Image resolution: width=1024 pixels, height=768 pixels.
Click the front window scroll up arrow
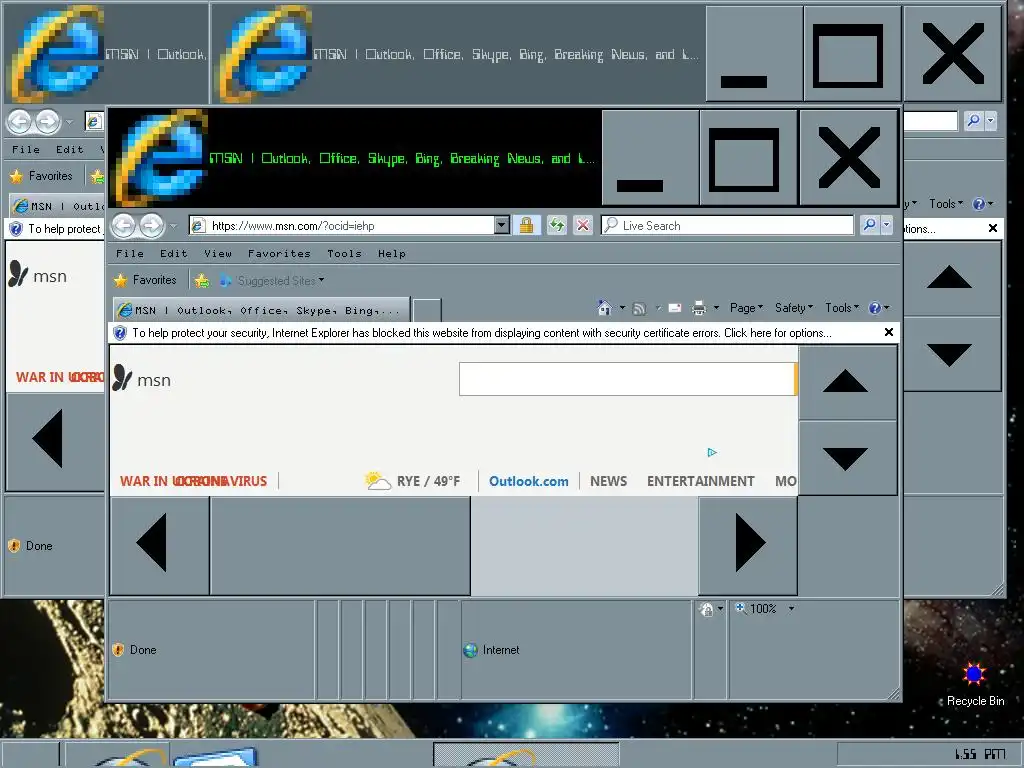(x=846, y=381)
